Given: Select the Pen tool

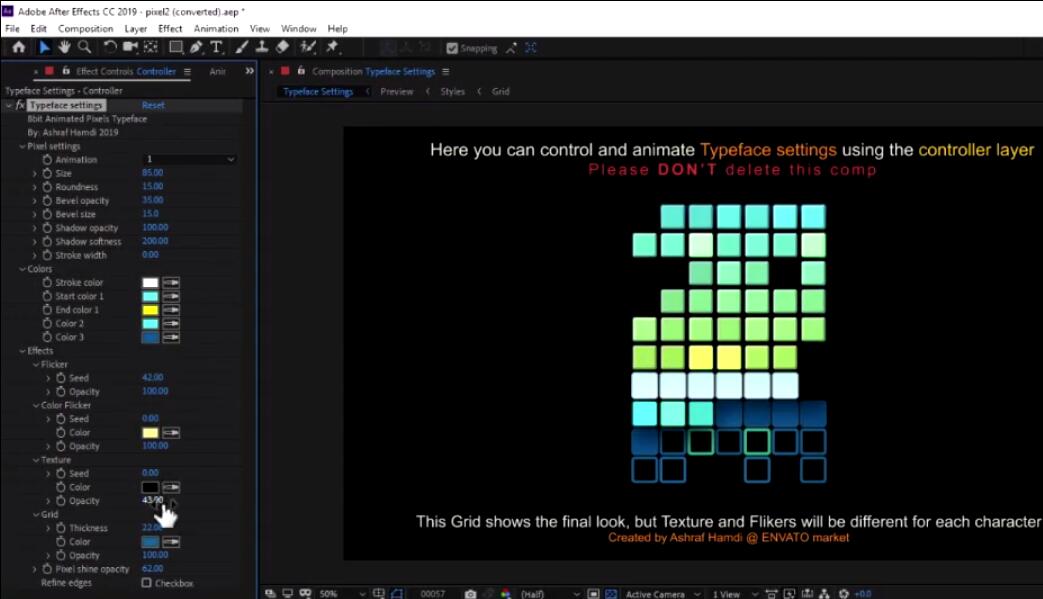Looking at the screenshot, I should click(x=196, y=47).
